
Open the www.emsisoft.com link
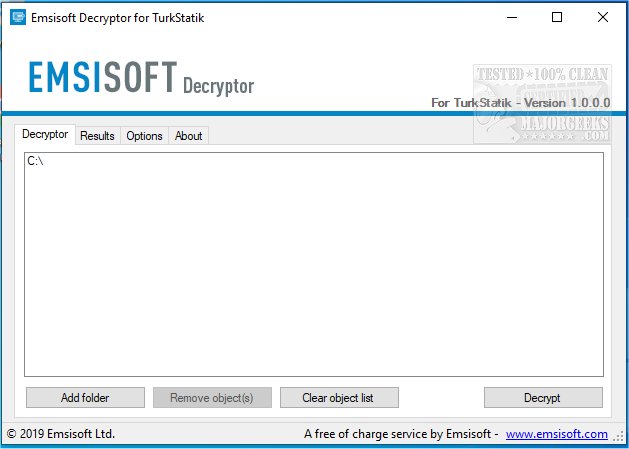(556, 434)
